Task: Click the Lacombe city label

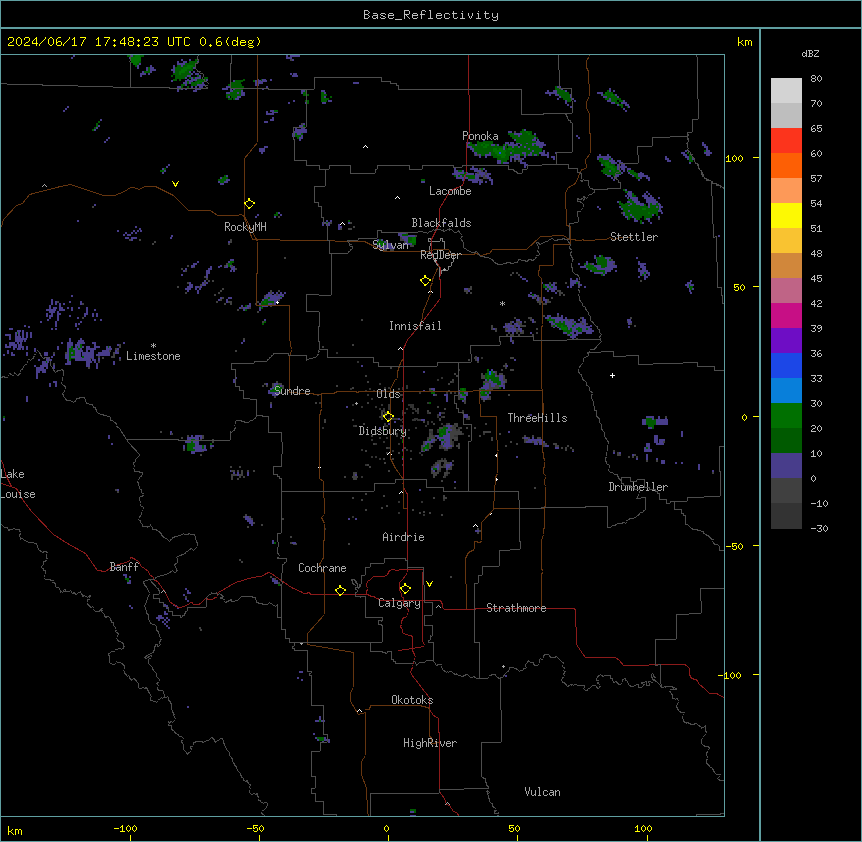Action: [x=450, y=191]
